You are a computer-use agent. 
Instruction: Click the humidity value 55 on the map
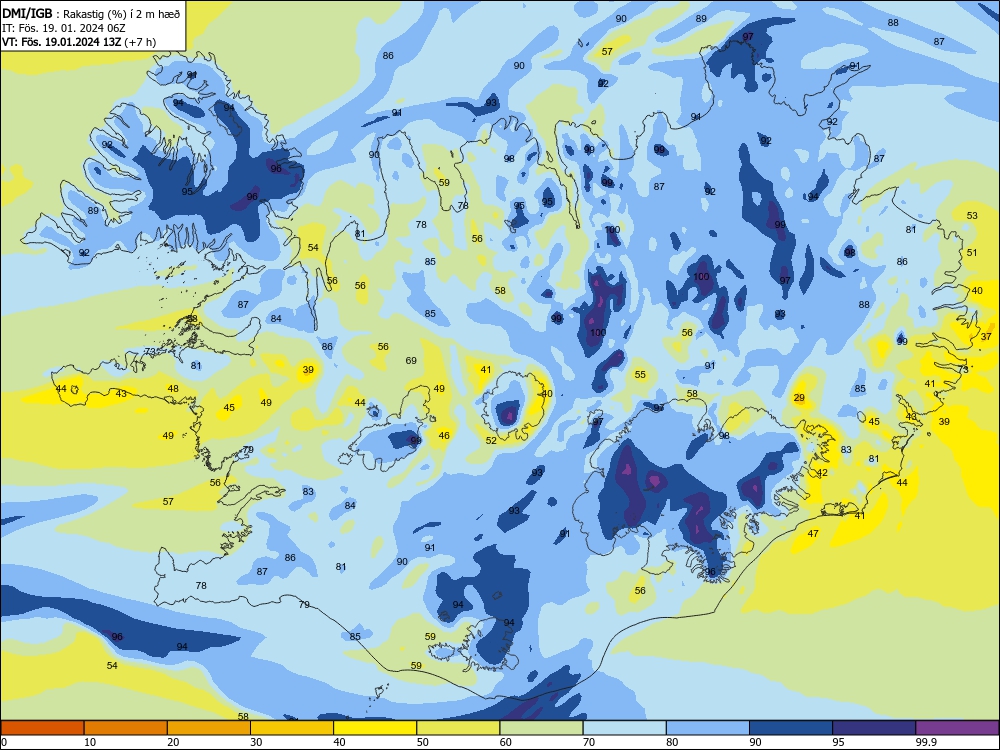640,374
